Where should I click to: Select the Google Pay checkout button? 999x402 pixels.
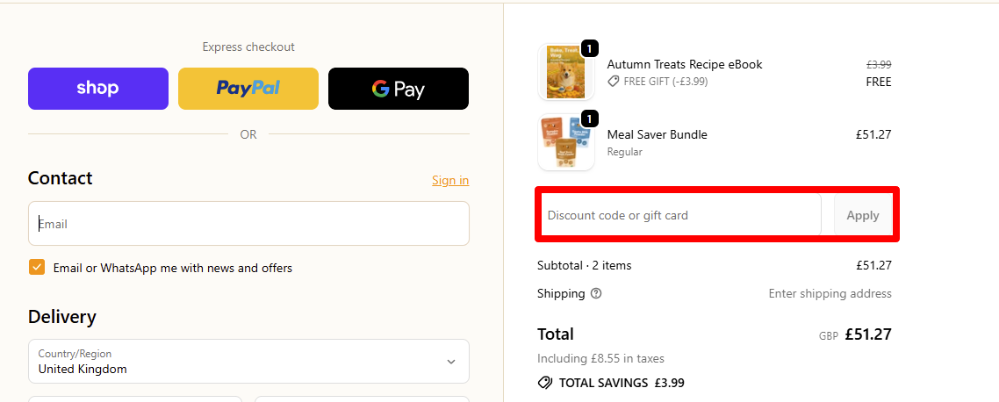coord(398,89)
